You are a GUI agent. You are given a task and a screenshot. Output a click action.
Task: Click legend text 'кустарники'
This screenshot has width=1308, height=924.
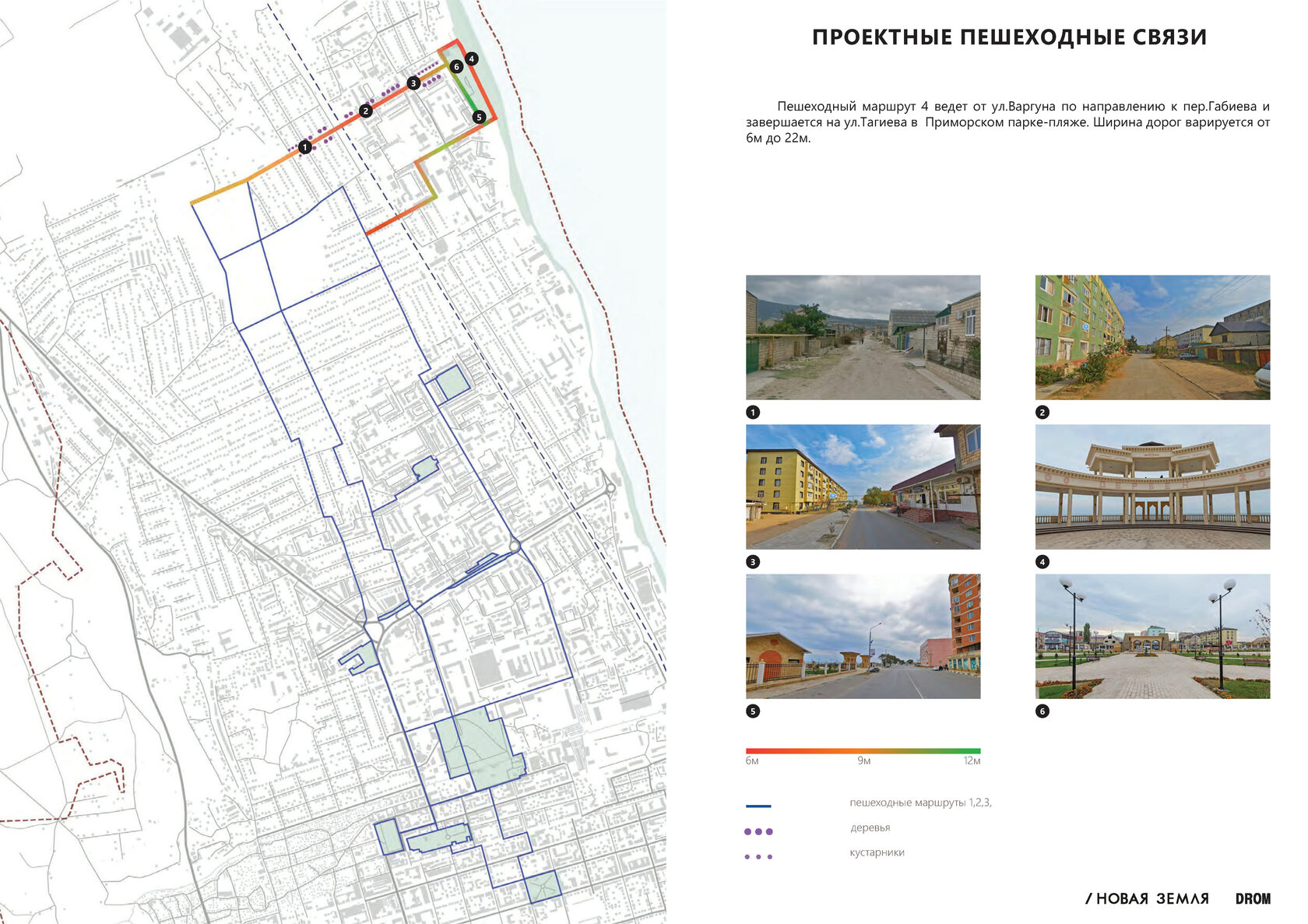pyautogui.click(x=877, y=853)
